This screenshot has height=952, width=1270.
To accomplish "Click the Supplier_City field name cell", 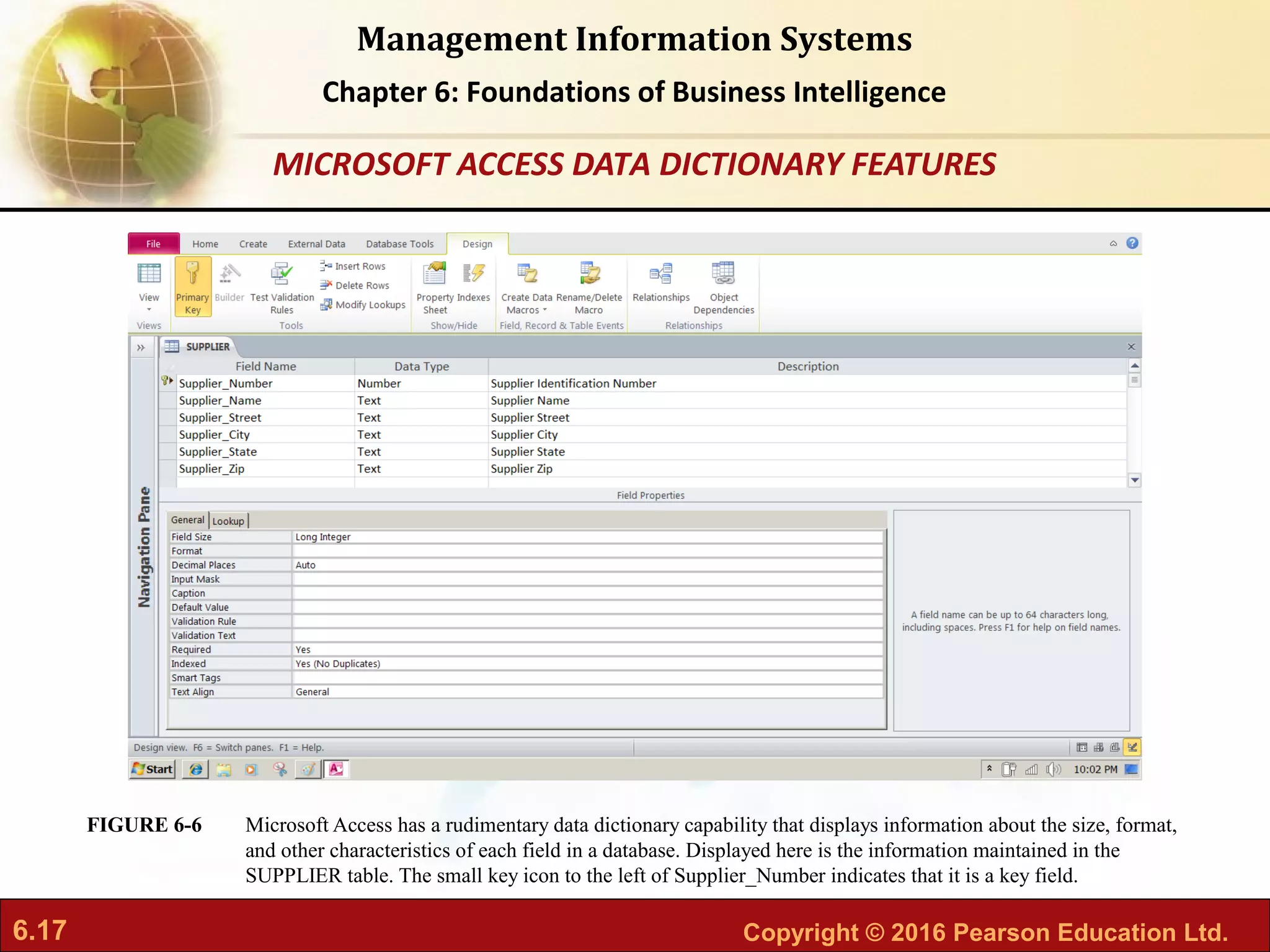I will 265,434.
